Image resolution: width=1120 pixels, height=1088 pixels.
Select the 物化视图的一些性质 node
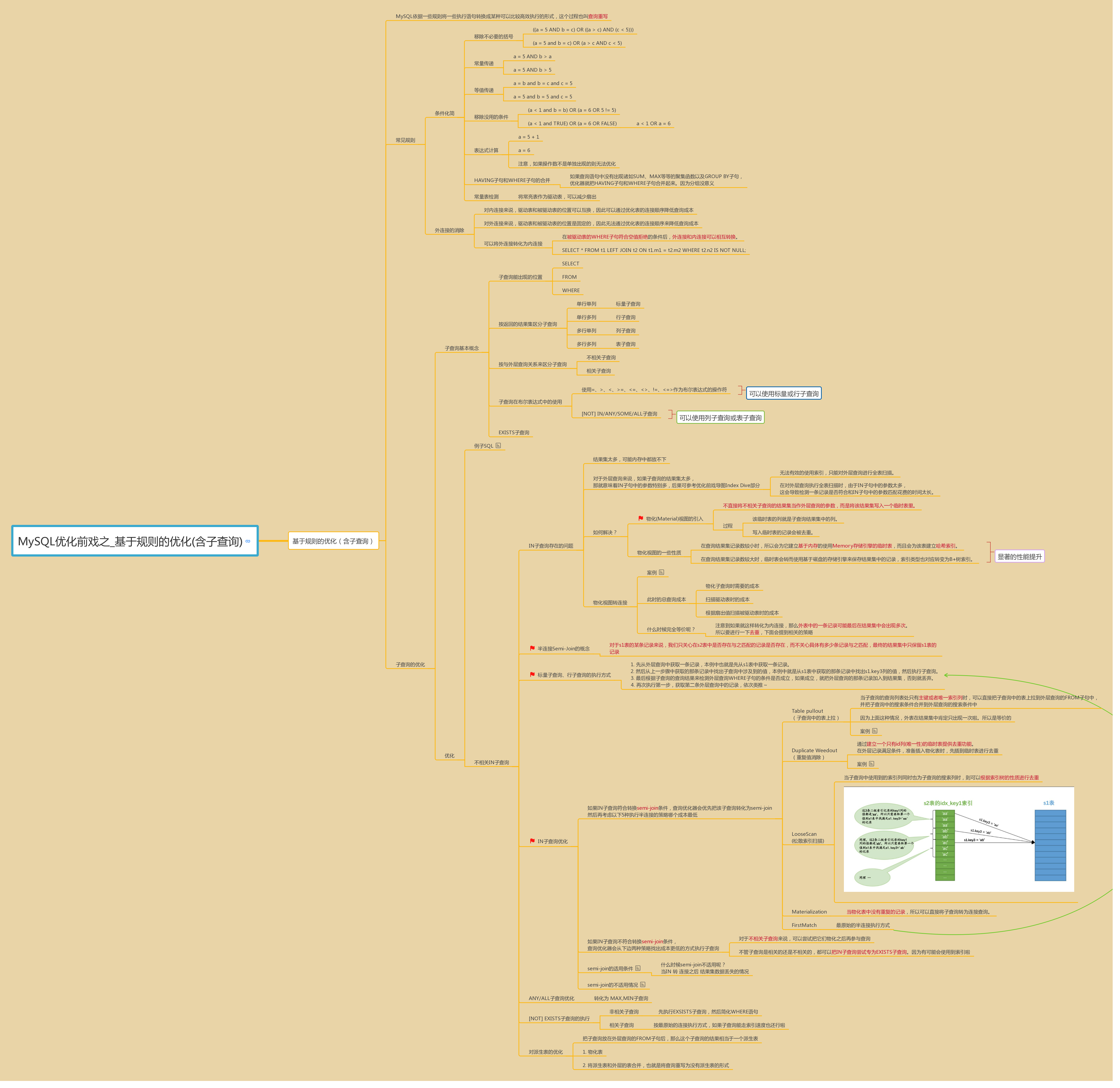click(663, 556)
